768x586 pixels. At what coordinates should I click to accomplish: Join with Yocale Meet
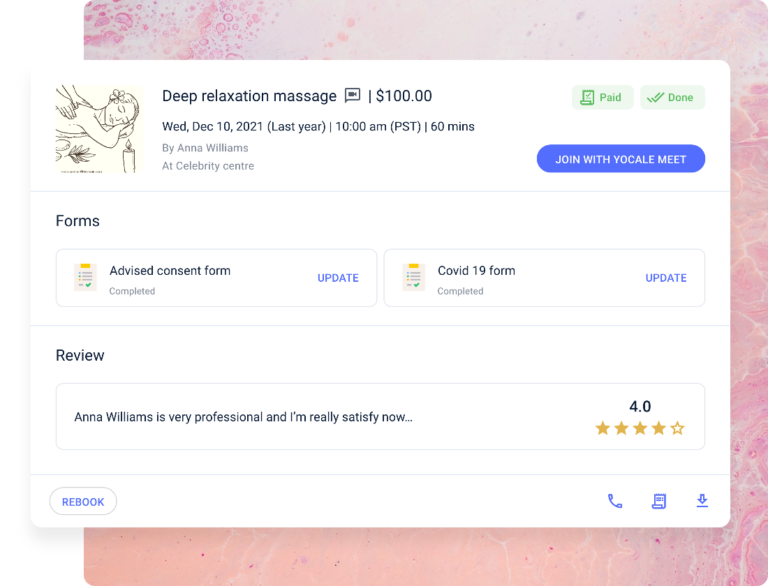click(x=621, y=159)
